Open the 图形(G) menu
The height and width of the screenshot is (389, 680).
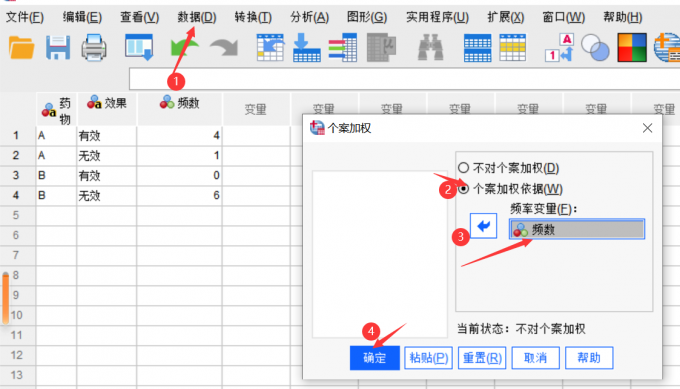(x=367, y=17)
